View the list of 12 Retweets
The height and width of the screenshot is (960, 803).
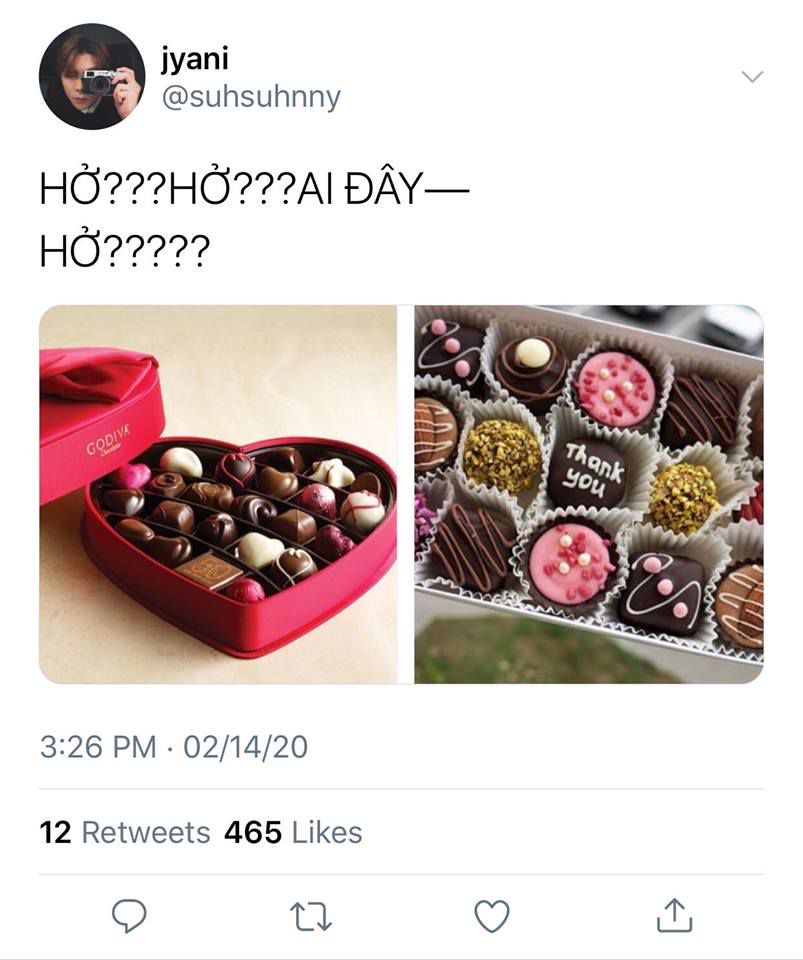pyautogui.click(x=125, y=832)
